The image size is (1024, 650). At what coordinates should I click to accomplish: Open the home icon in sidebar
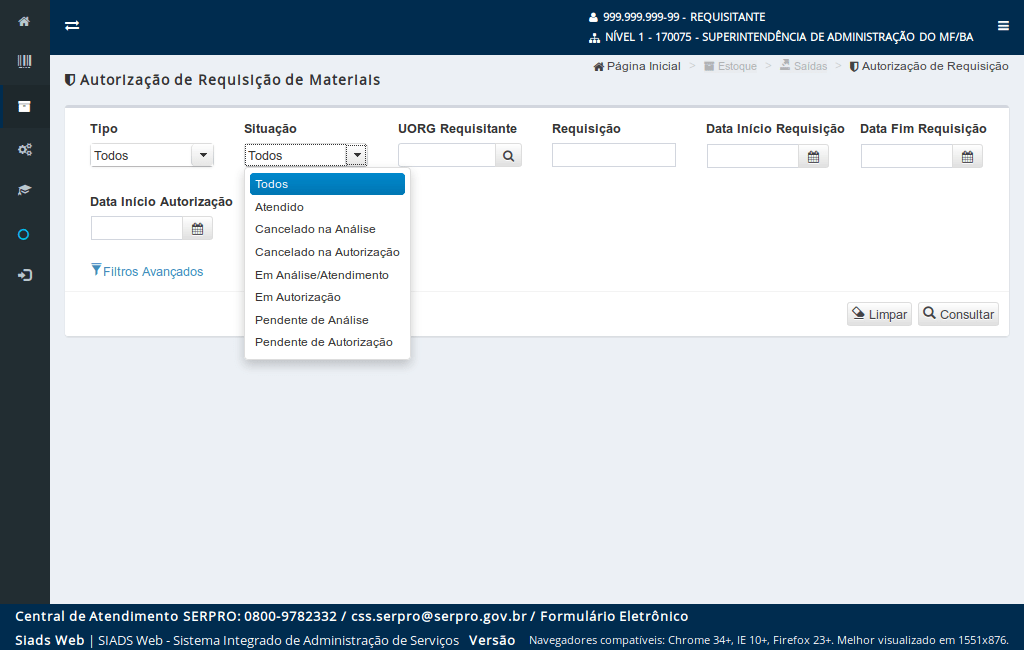[24, 22]
